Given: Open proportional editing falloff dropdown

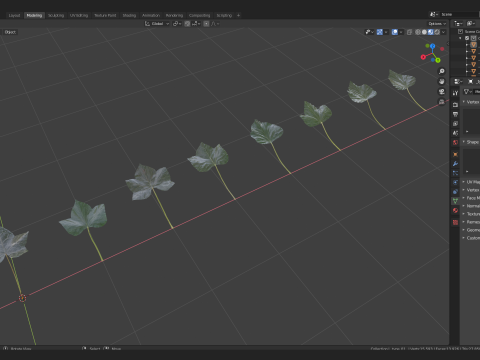Looking at the screenshot, I should click(x=215, y=24).
